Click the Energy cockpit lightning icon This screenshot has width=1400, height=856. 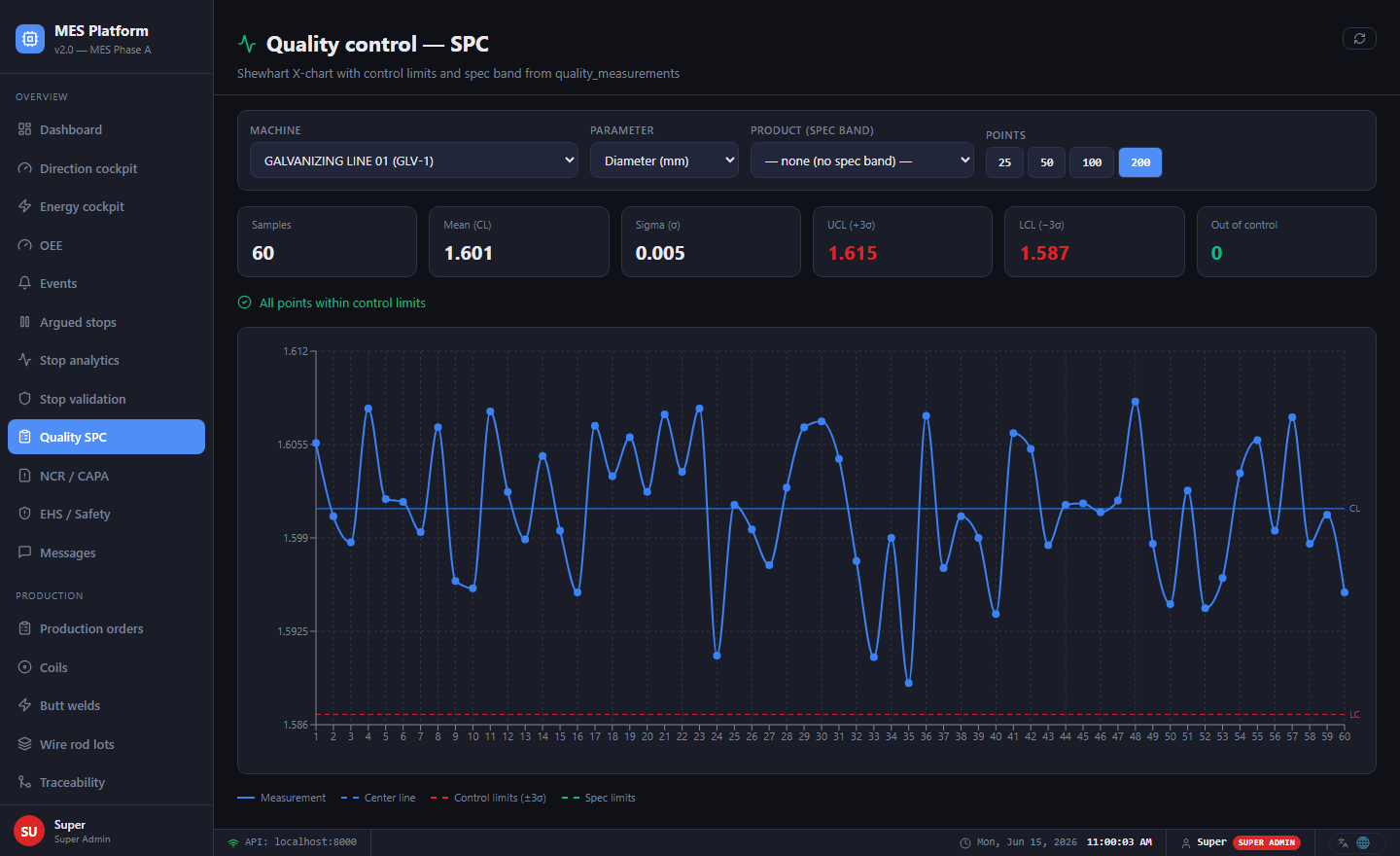24,206
